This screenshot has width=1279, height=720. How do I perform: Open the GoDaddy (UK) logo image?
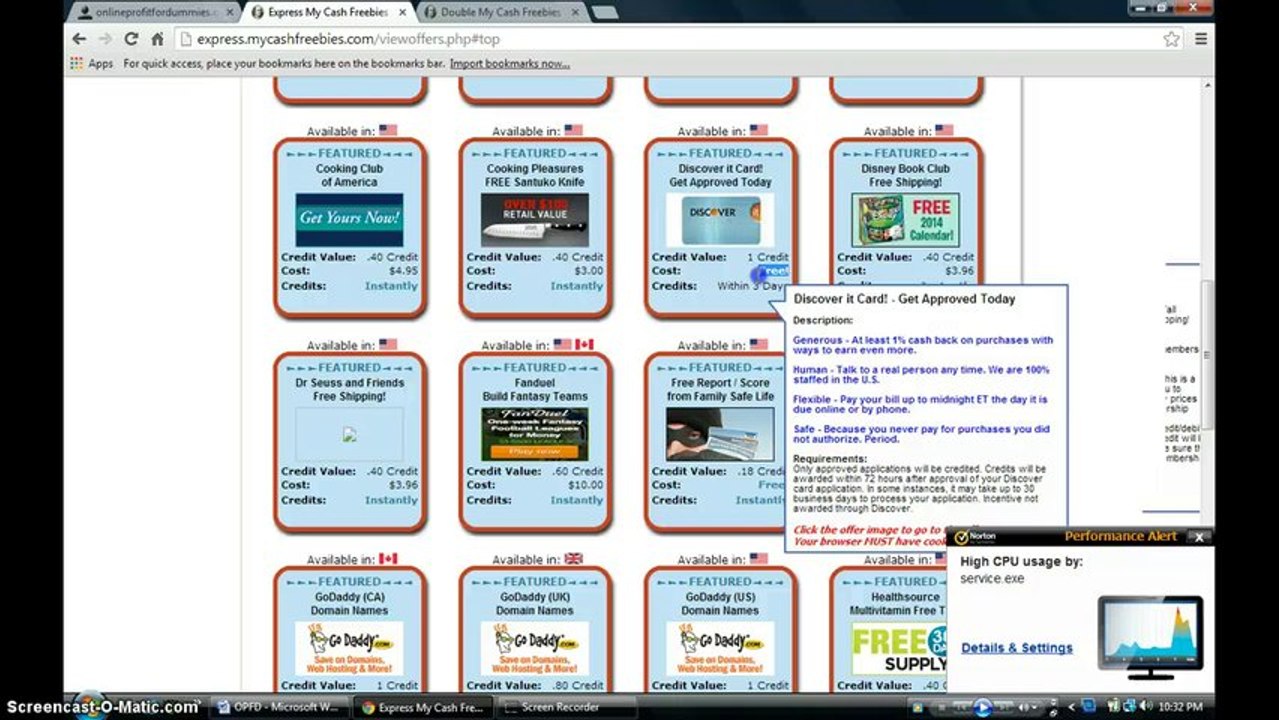tap(534, 648)
